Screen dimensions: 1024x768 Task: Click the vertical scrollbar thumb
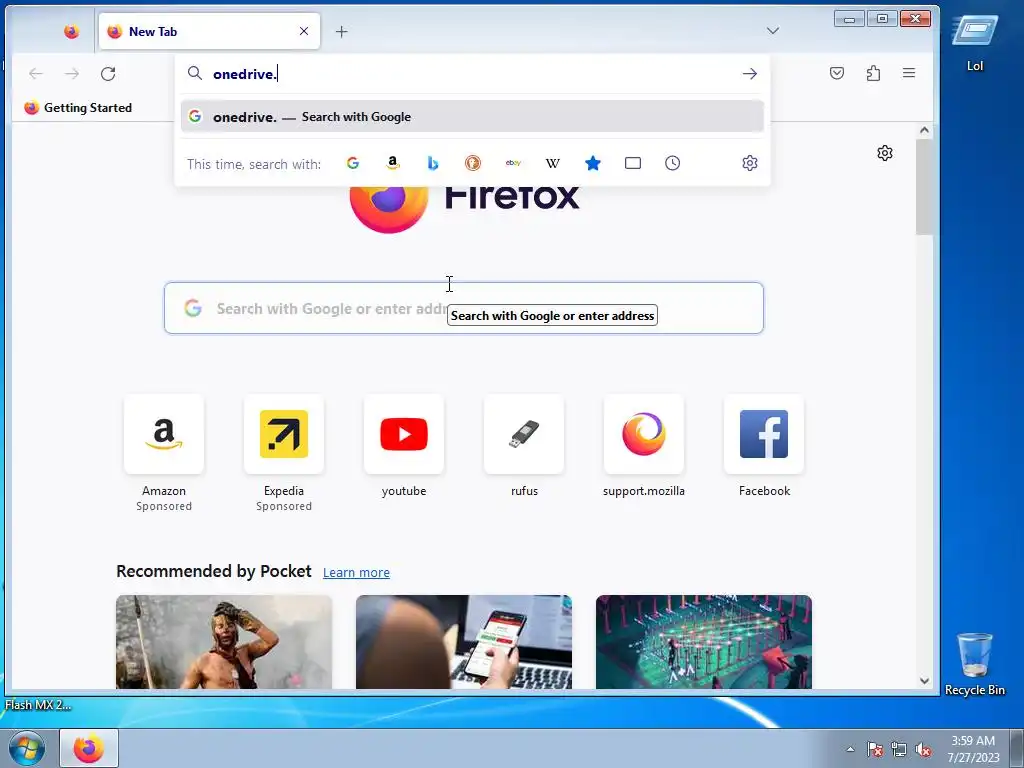[924, 187]
